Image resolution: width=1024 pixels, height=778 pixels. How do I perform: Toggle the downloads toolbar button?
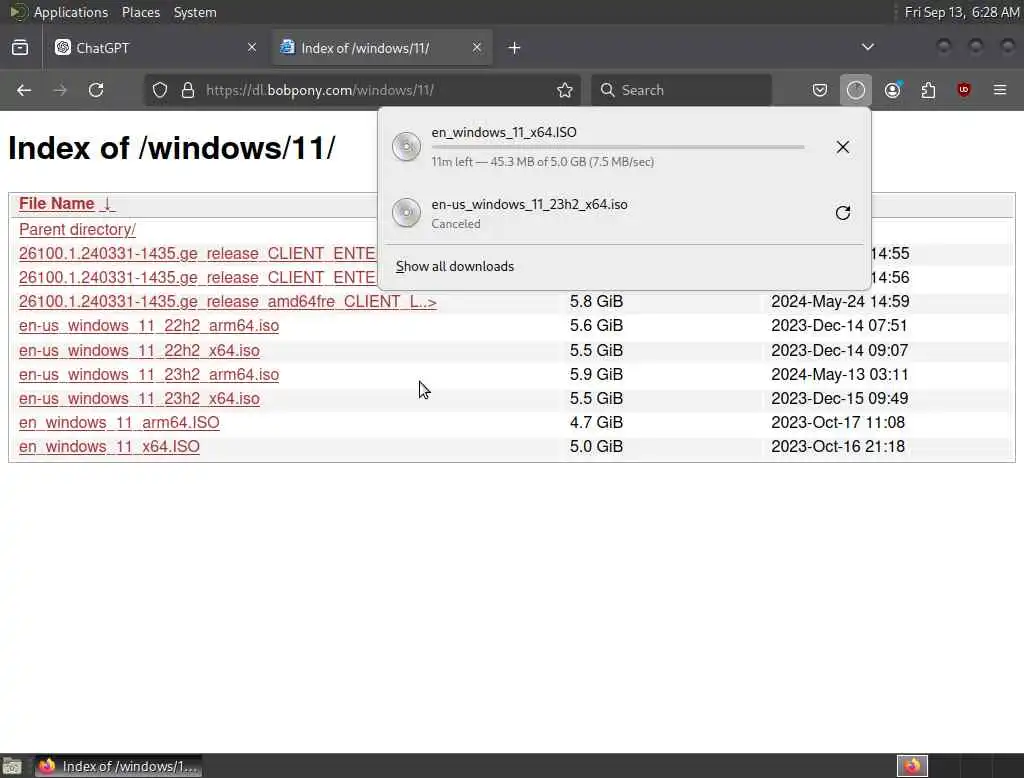(x=856, y=90)
